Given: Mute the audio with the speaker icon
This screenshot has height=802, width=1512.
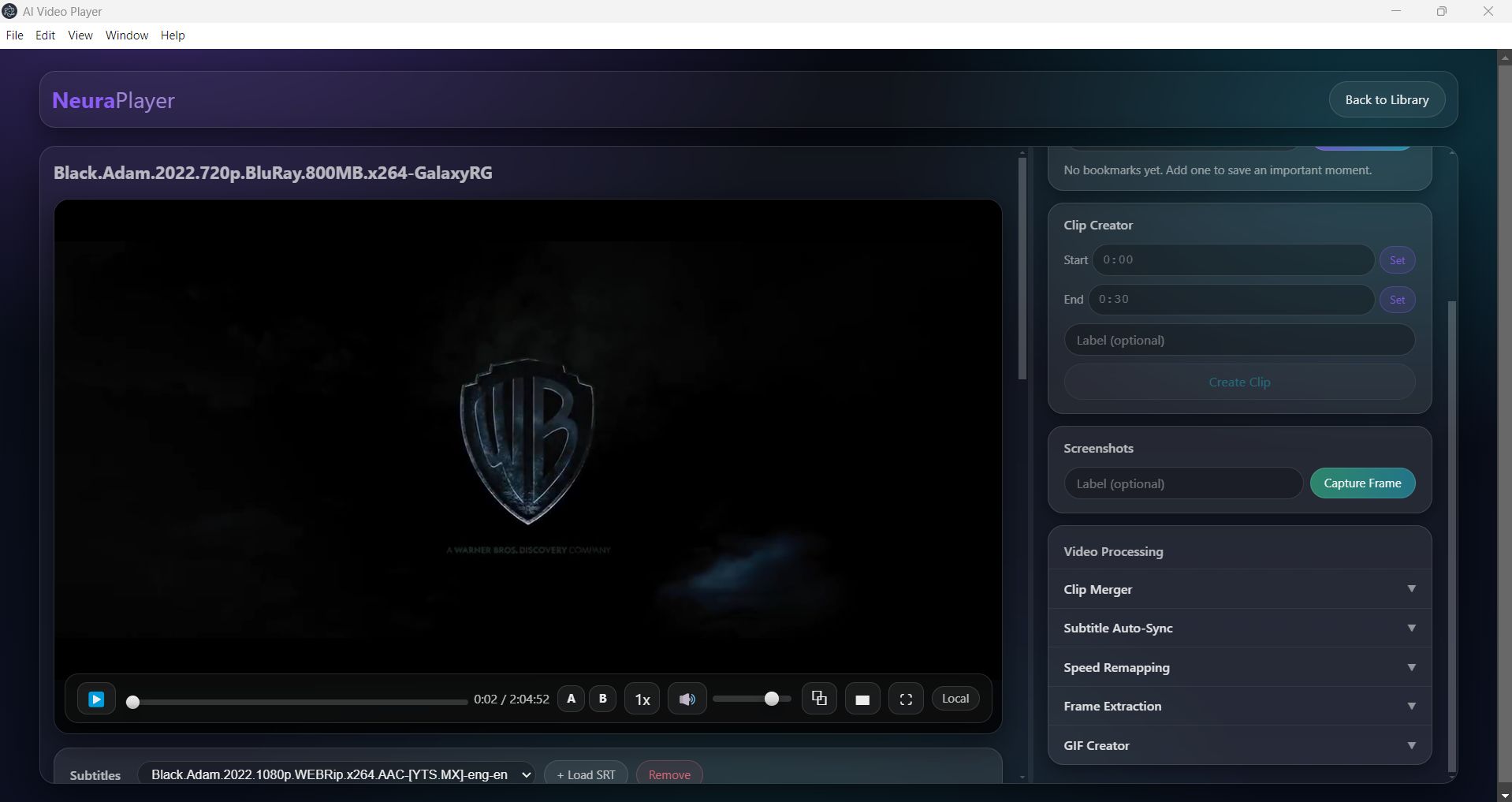Looking at the screenshot, I should 687,699.
